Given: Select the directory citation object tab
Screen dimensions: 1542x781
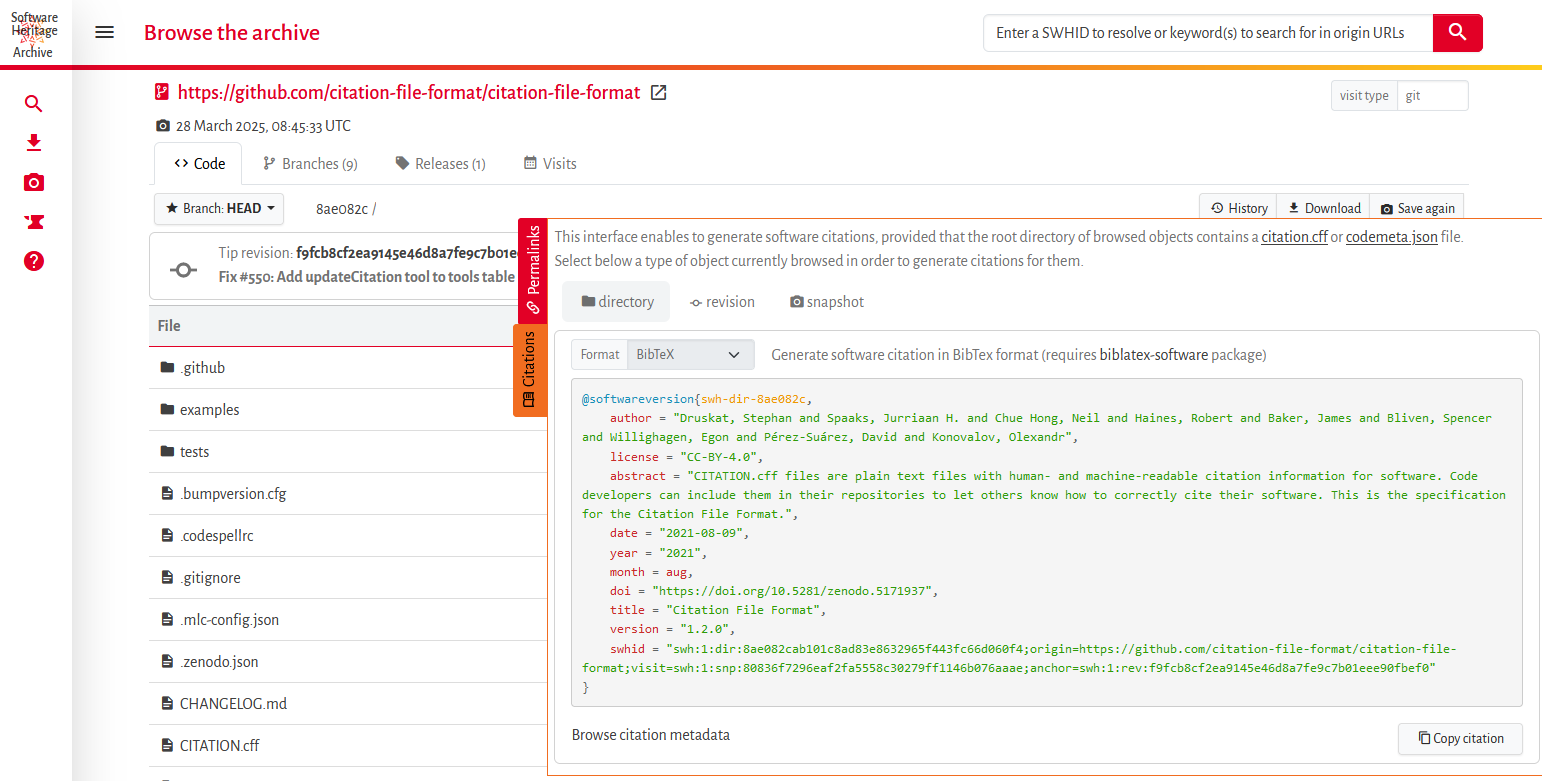Looking at the screenshot, I should pos(618,302).
